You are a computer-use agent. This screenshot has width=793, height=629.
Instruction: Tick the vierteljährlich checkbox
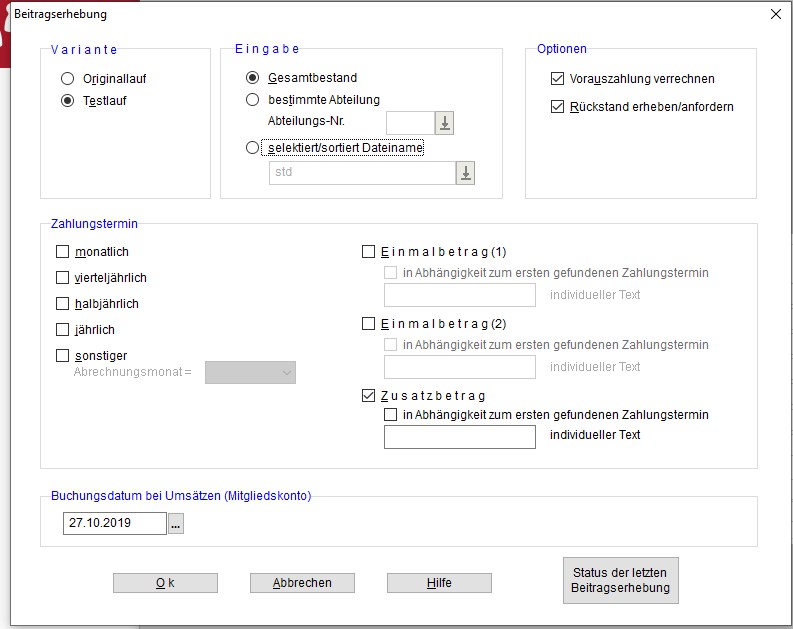[64, 278]
